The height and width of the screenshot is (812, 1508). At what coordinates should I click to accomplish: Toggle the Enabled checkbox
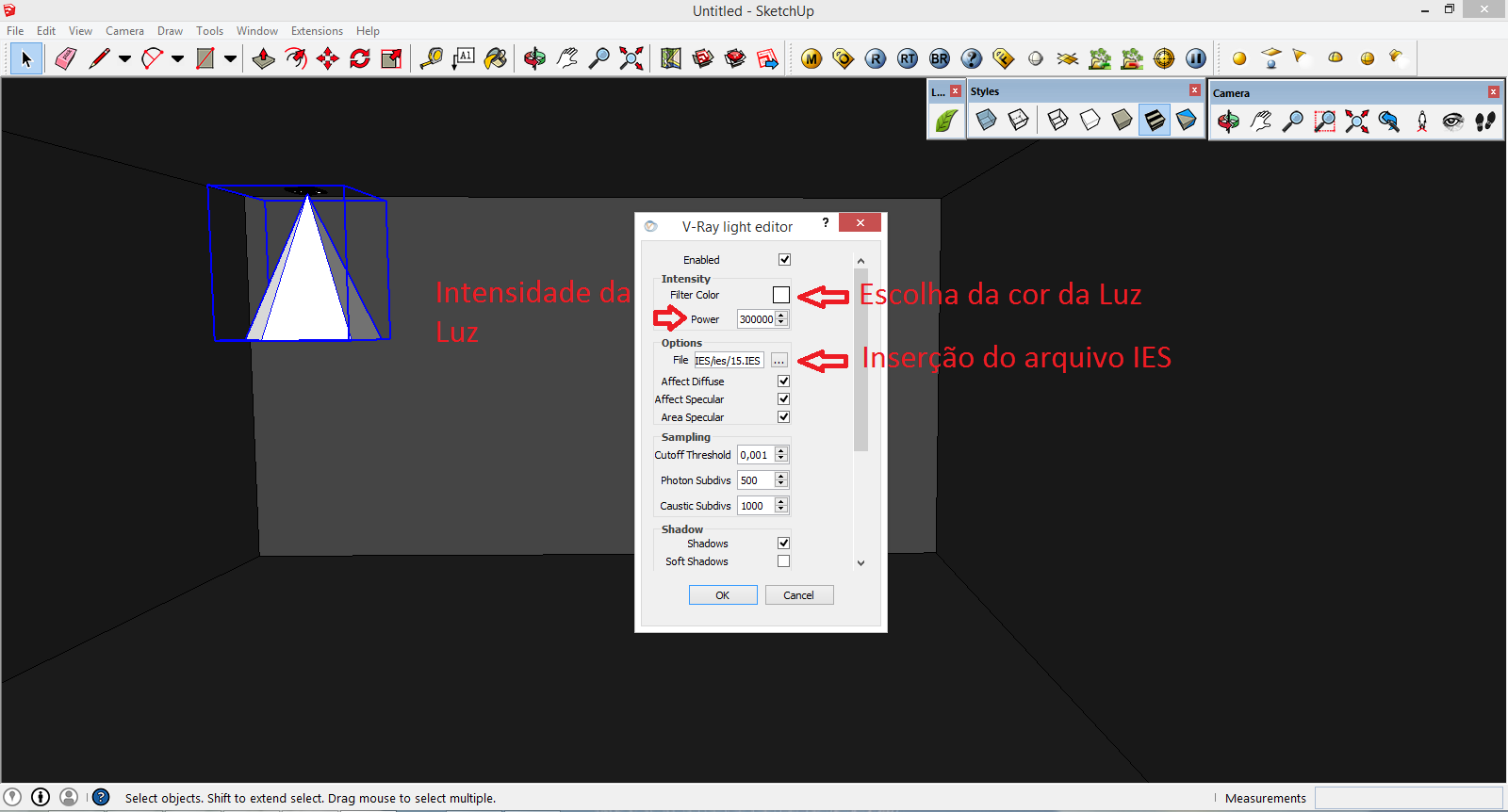[784, 259]
